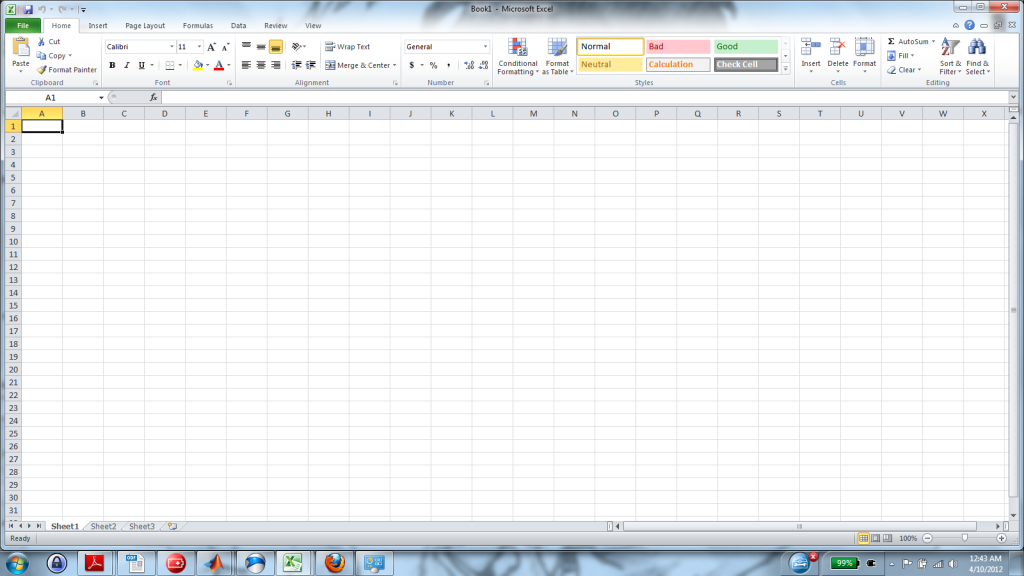Apply Comma Style number format

[448, 65]
